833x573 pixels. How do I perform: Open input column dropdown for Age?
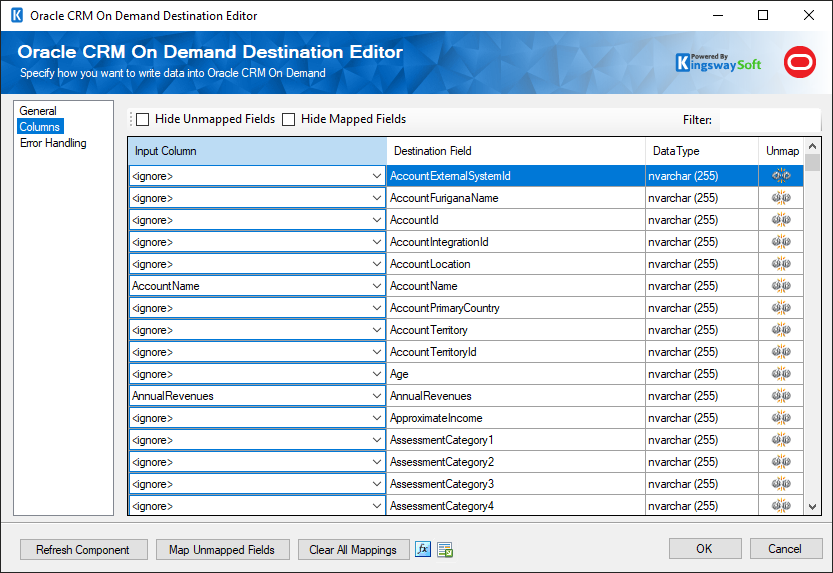pyautogui.click(x=377, y=374)
